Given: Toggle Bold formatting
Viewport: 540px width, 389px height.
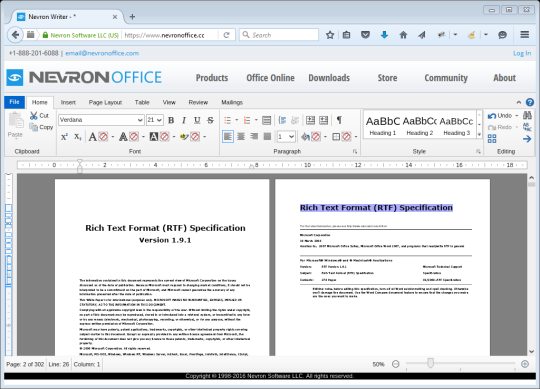Looking at the screenshot, I should (x=171, y=120).
